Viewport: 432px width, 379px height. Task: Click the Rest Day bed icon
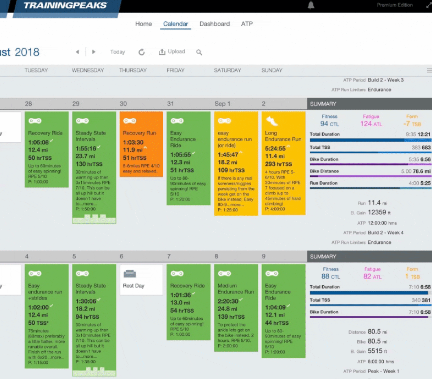130,274
